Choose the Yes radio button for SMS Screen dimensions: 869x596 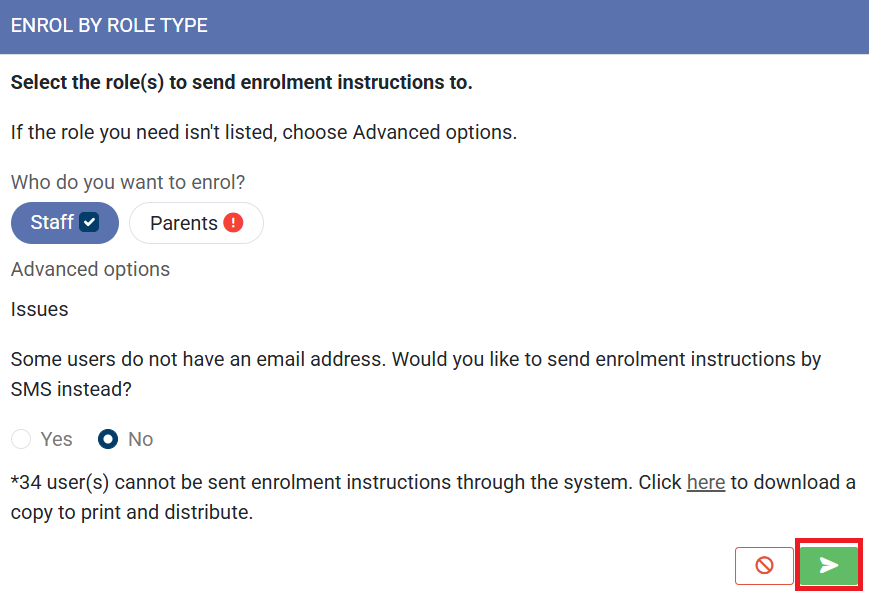coord(21,439)
